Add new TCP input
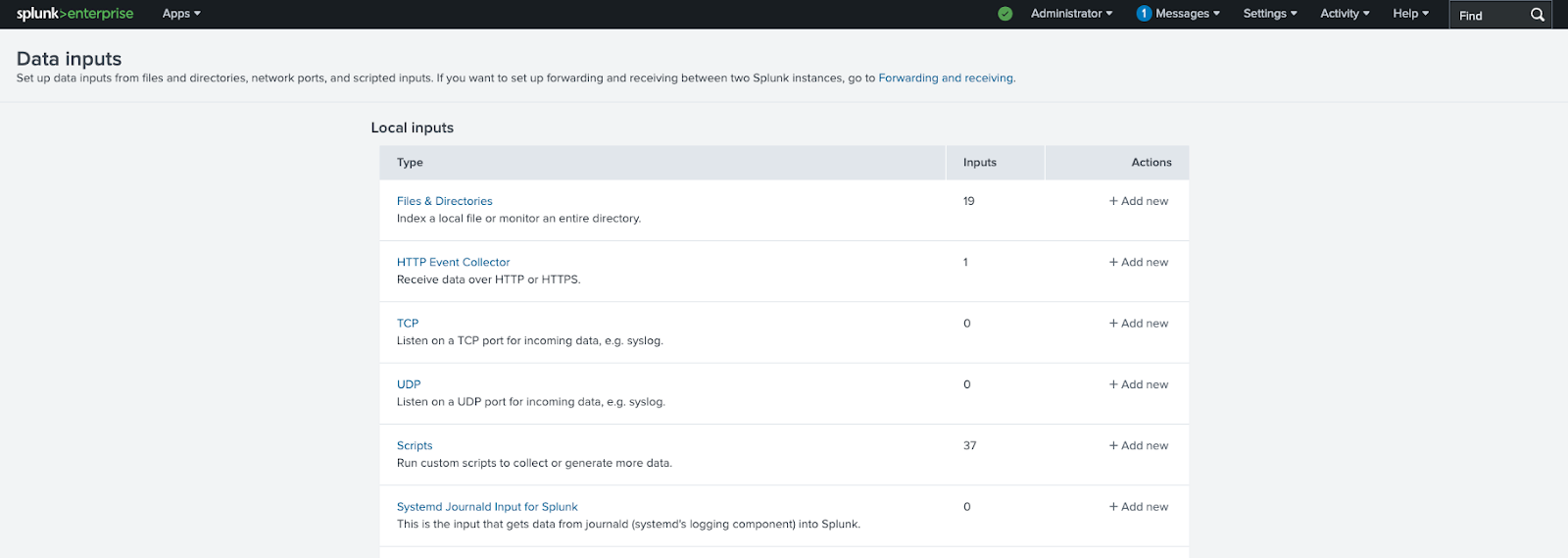The height and width of the screenshot is (558, 1568). 1139,323
